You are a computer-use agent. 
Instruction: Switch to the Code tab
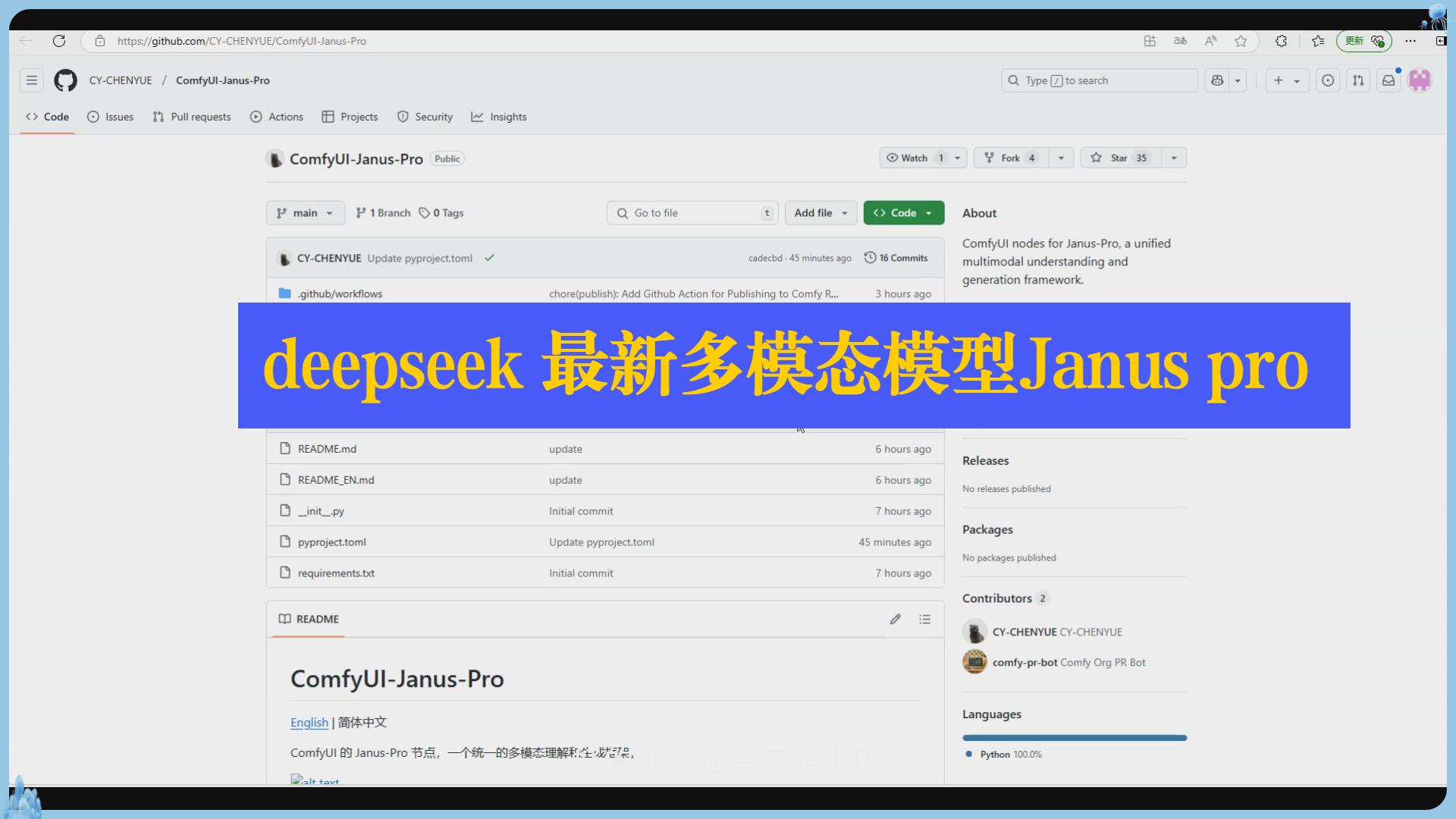(47, 117)
